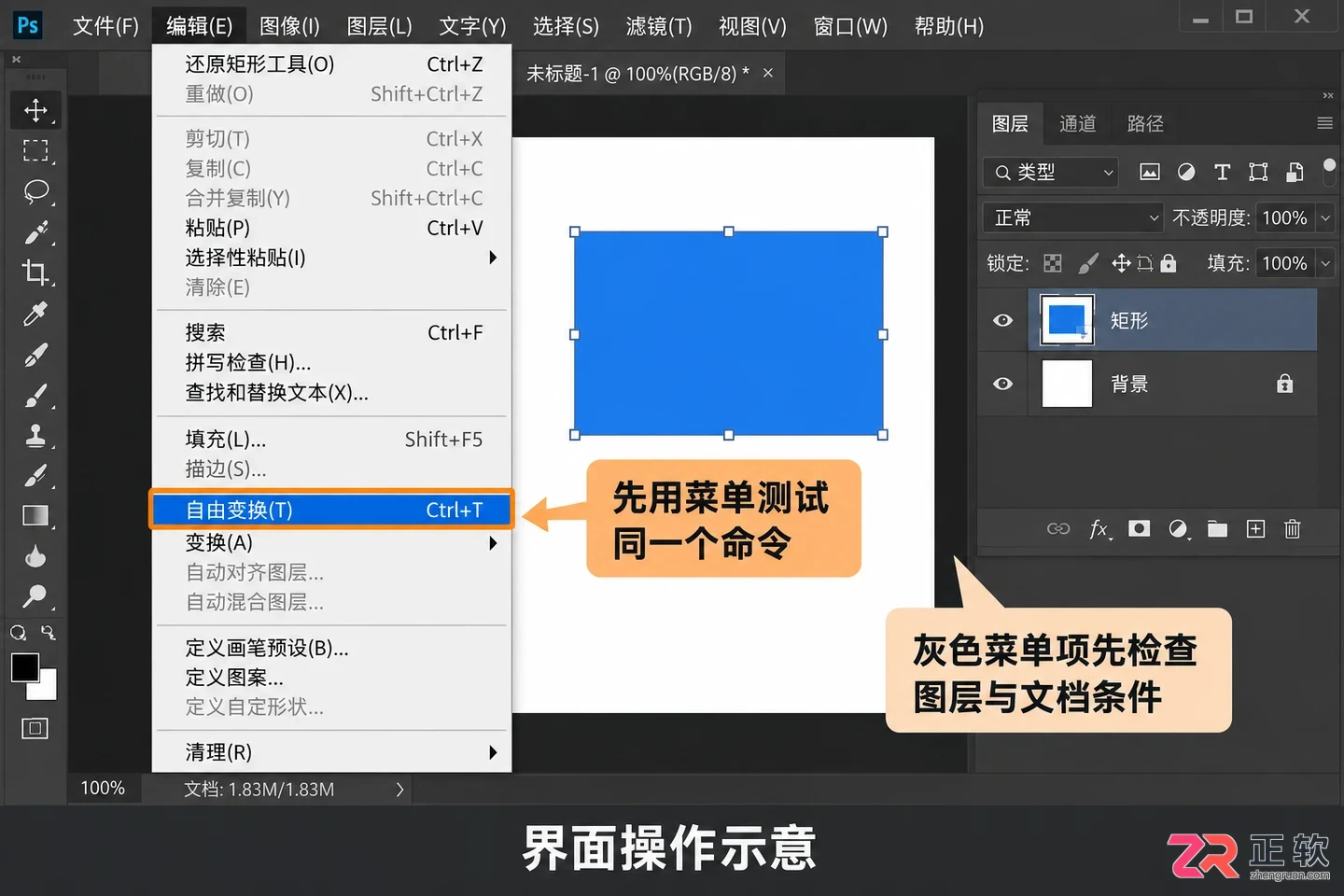Choose 填充(L)... menu entry
The image size is (1344, 896).
pos(331,439)
